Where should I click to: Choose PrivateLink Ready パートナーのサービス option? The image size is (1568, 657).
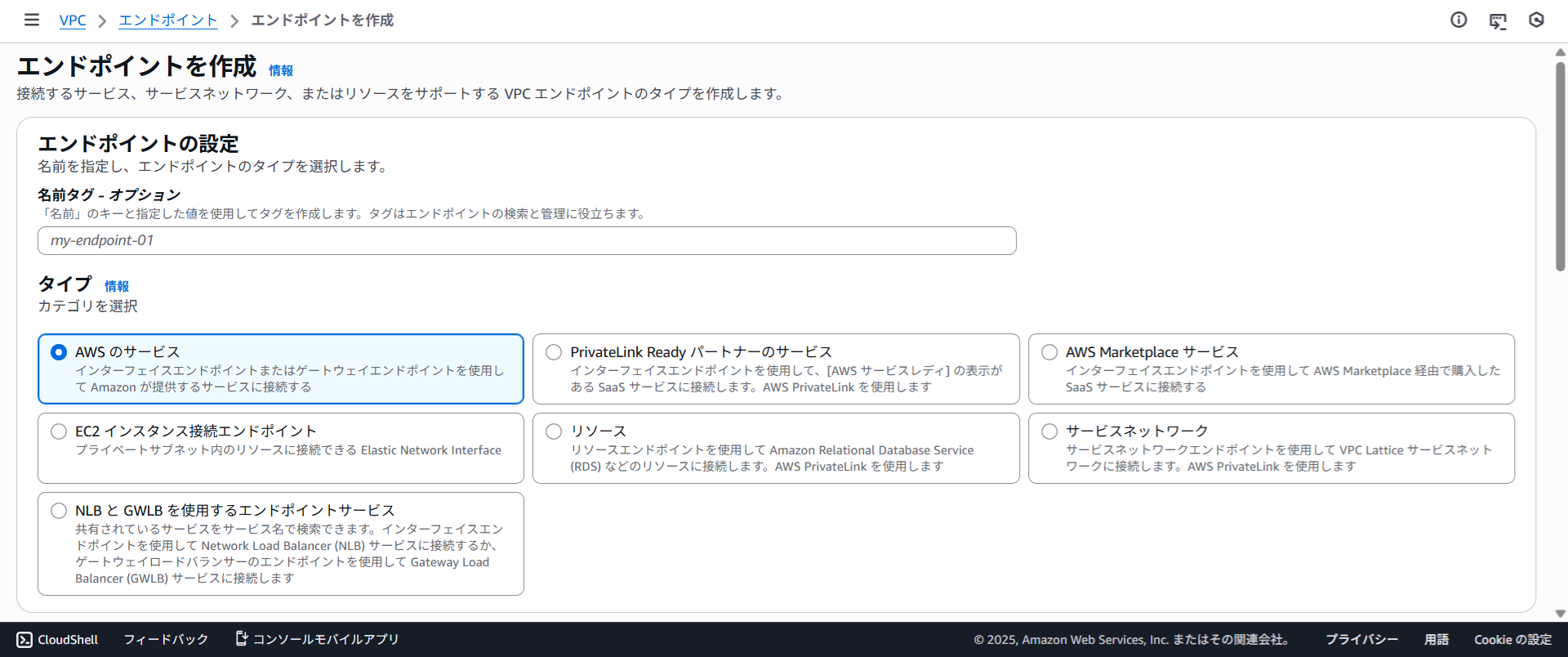pyautogui.click(x=554, y=352)
